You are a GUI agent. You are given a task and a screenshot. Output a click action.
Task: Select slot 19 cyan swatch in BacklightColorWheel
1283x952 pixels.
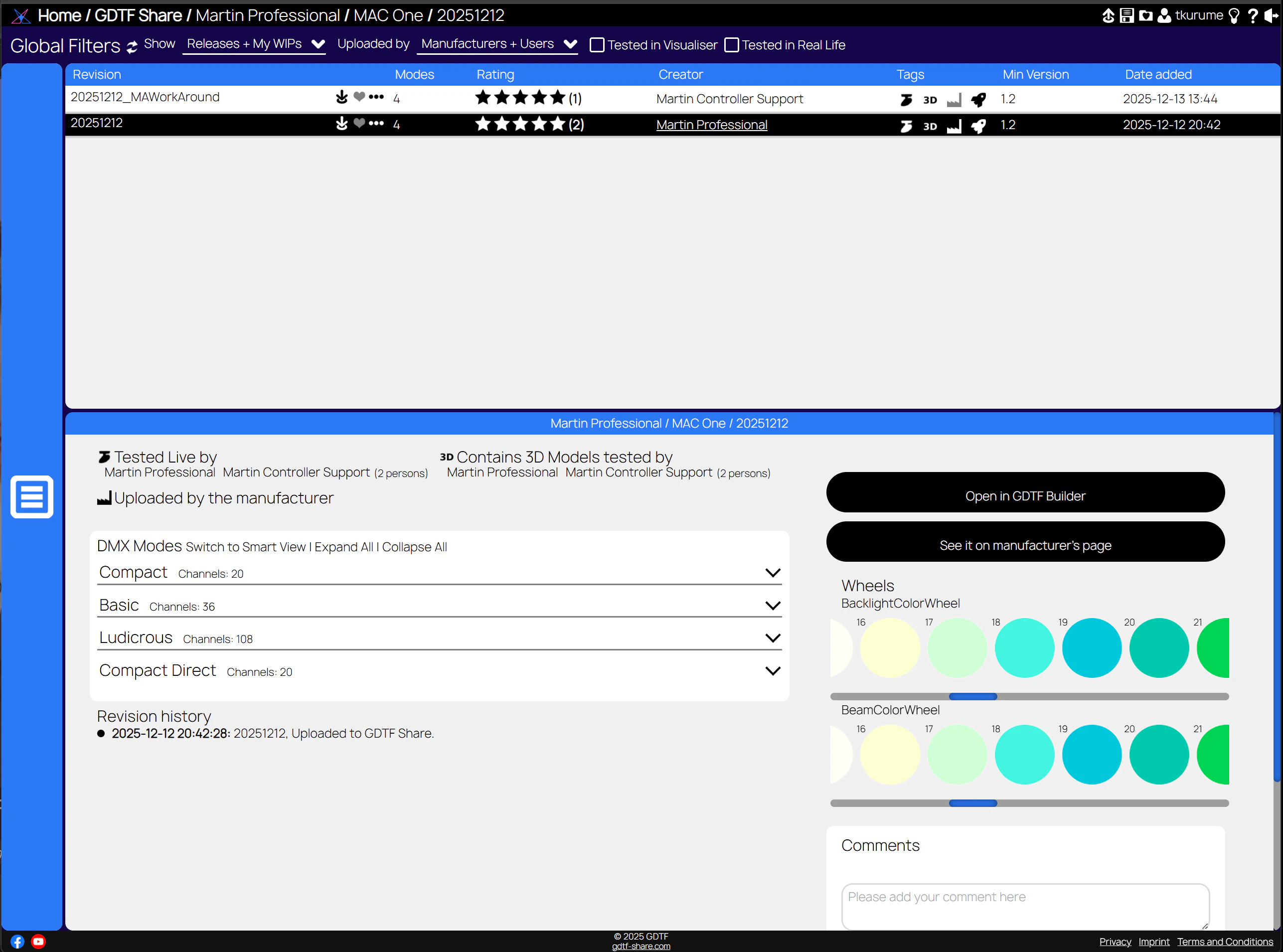pos(1092,648)
